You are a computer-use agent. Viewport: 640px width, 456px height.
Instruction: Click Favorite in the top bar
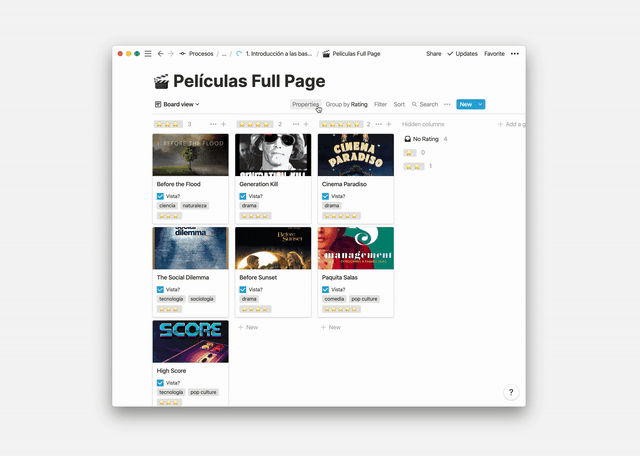494,53
